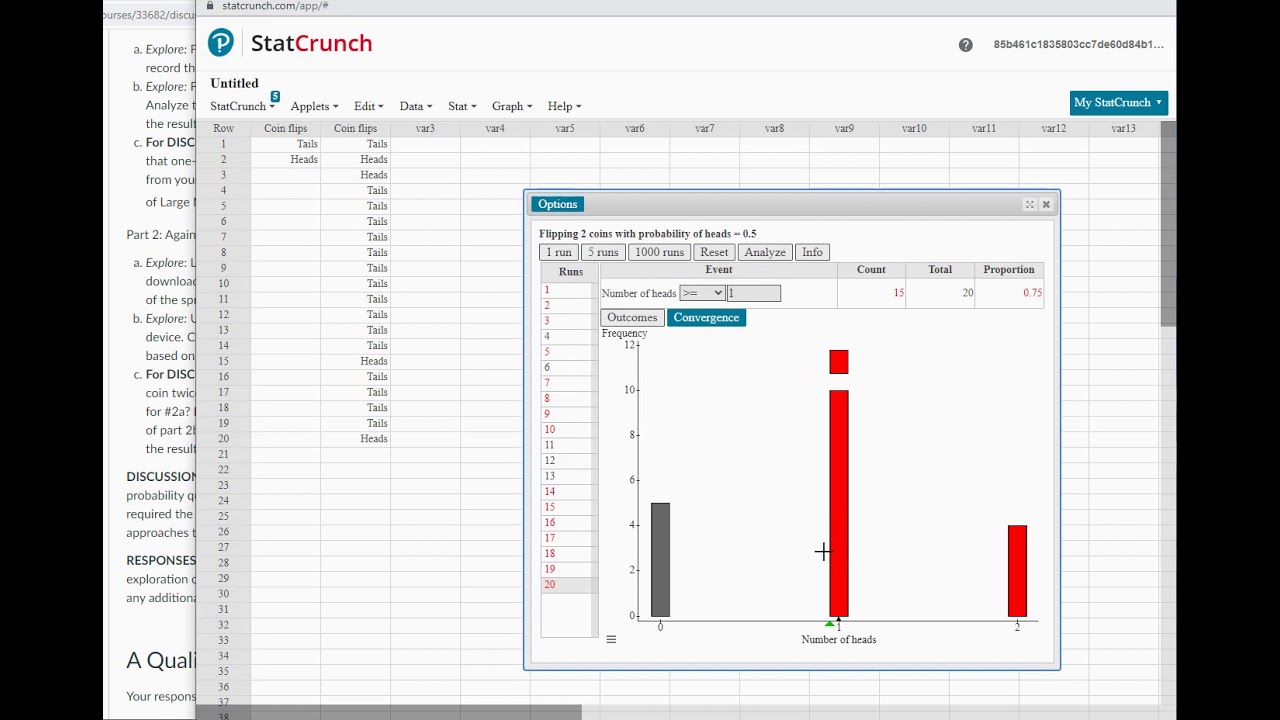Expand the applet window to full size
This screenshot has width=1280, height=720.
[x=1029, y=204]
